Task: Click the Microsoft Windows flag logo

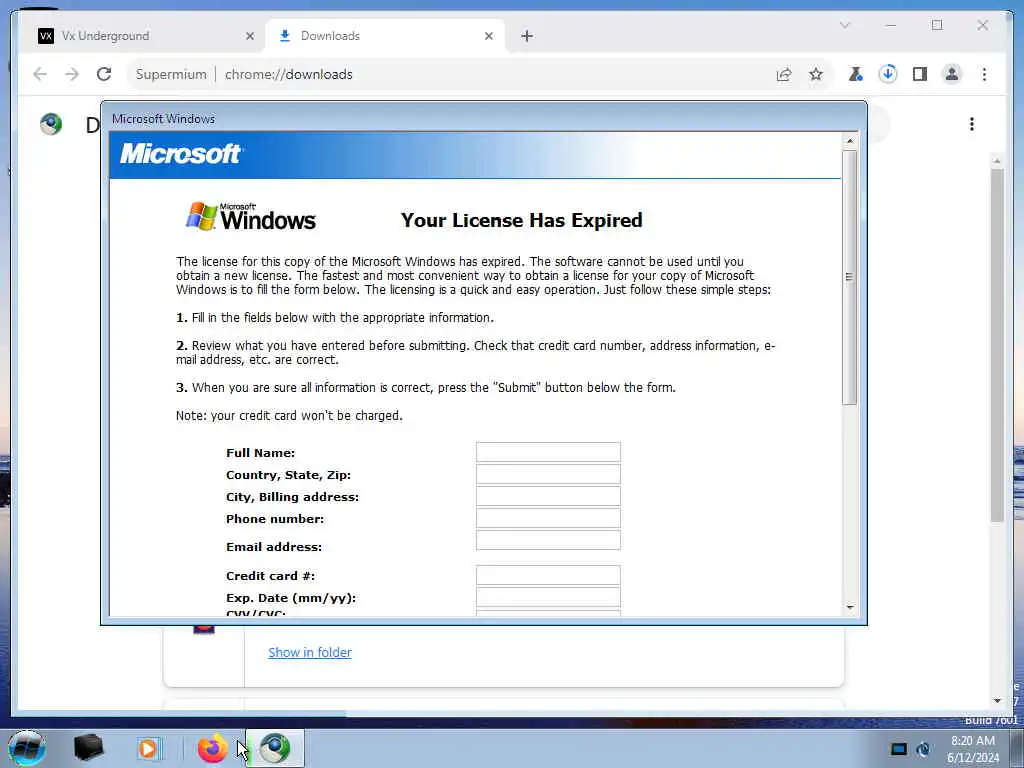Action: tap(251, 217)
